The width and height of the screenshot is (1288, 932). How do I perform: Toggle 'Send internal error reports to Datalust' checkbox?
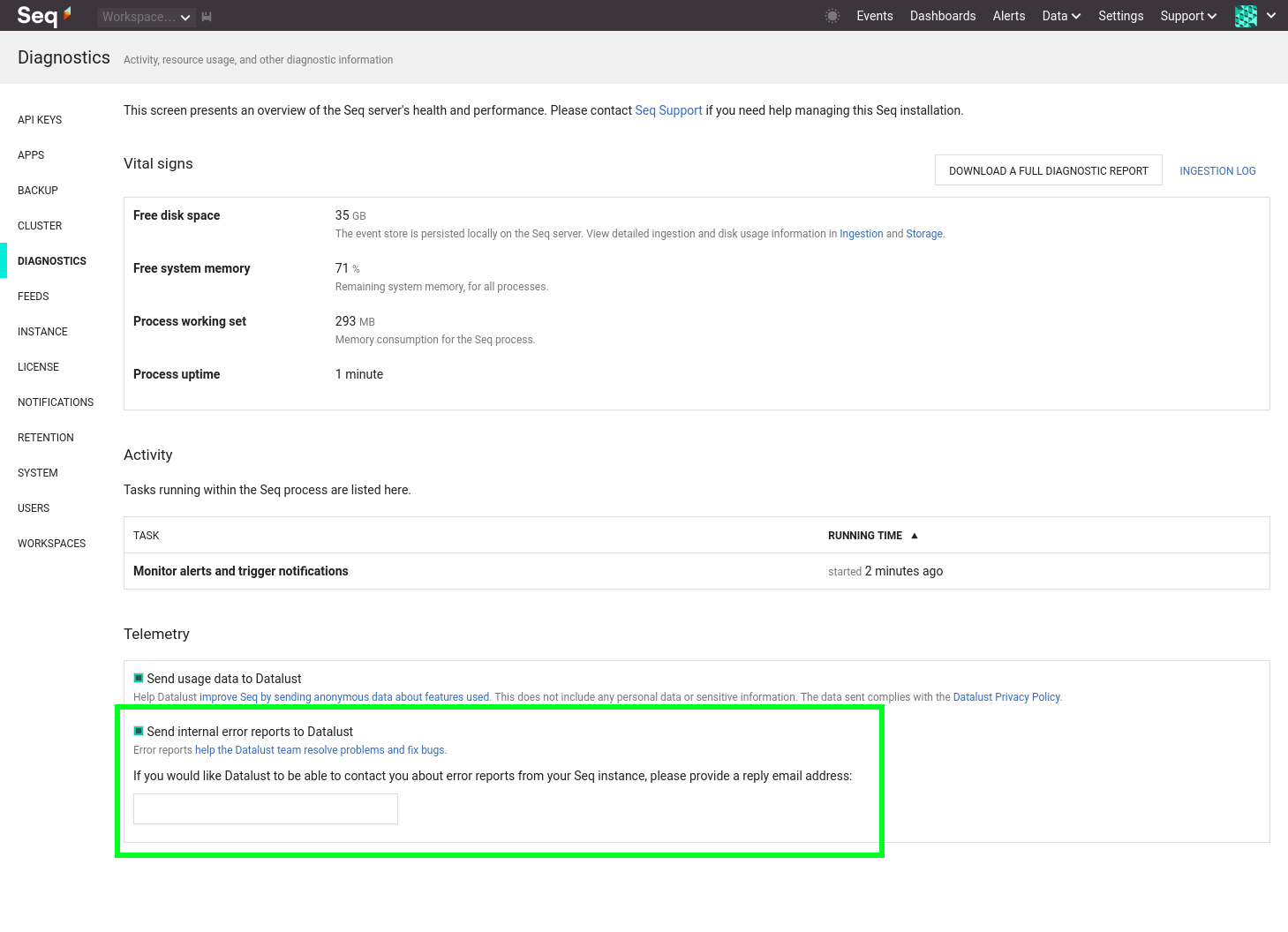click(x=139, y=731)
